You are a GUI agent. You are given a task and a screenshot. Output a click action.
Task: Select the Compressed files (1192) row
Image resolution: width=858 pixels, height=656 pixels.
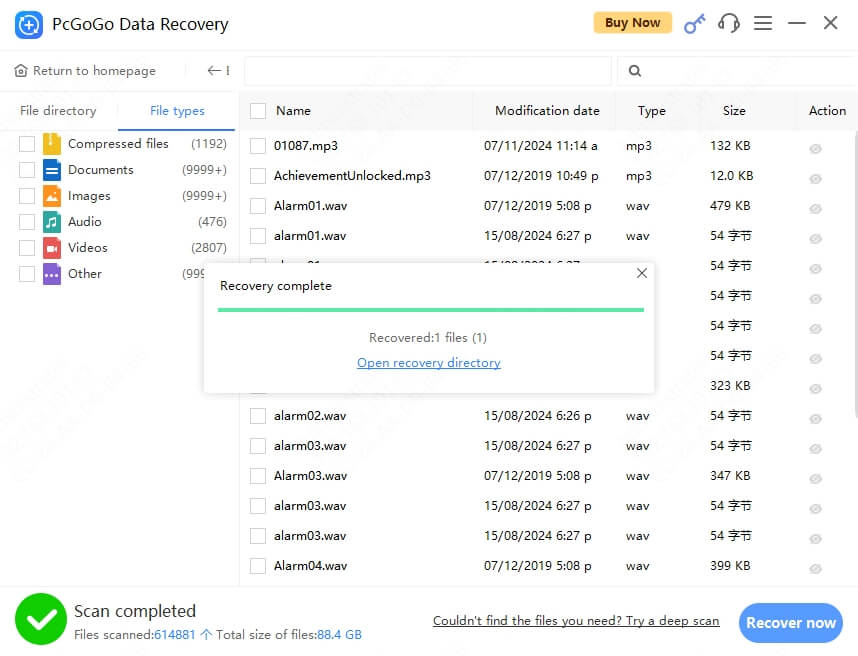pyautogui.click(x=123, y=144)
